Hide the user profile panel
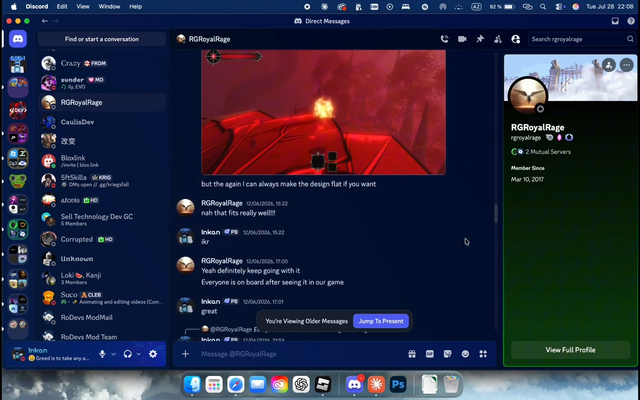The width and height of the screenshot is (640, 400). point(516,39)
